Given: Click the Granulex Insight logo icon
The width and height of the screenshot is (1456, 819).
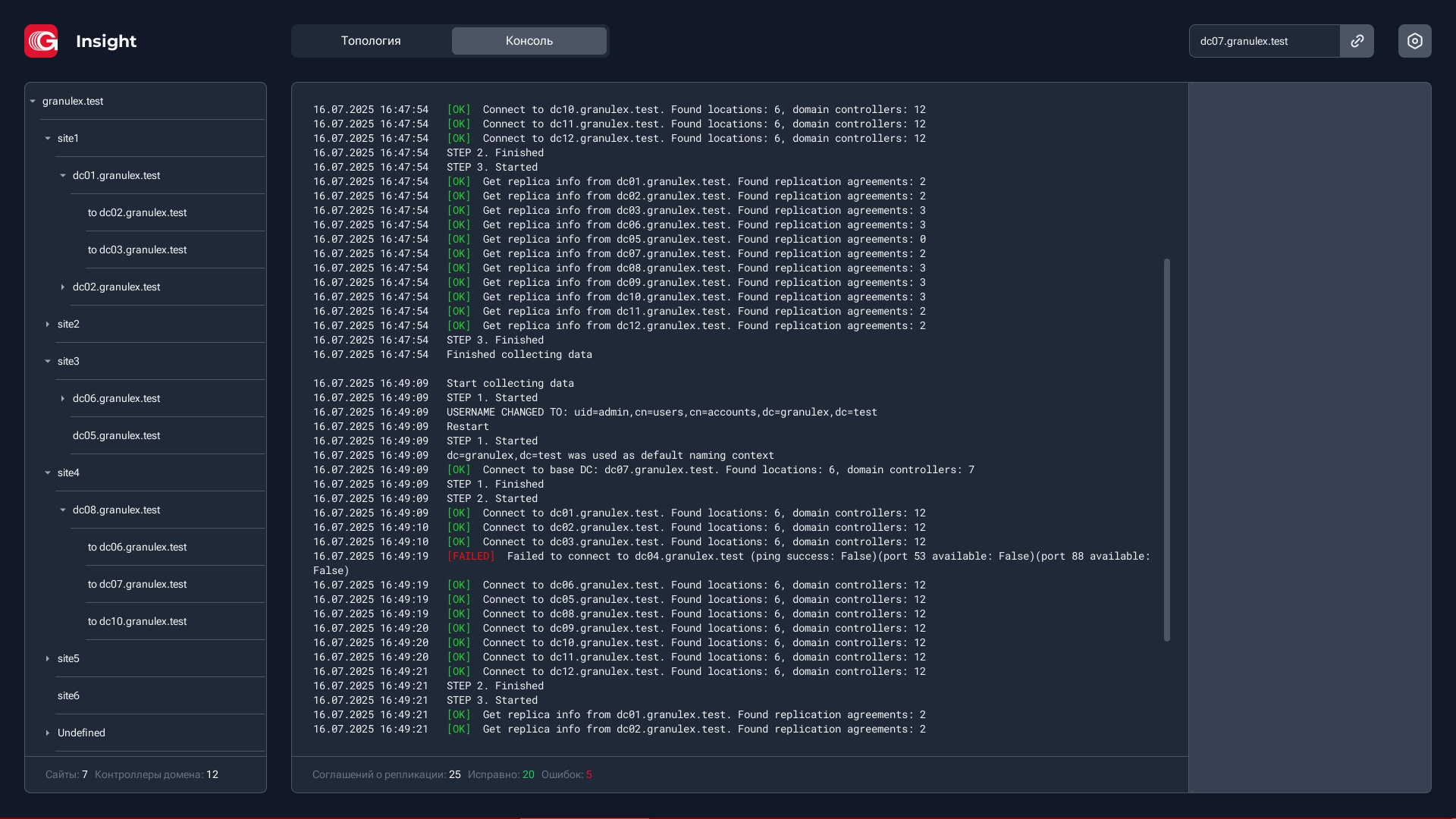Looking at the screenshot, I should pos(41,41).
